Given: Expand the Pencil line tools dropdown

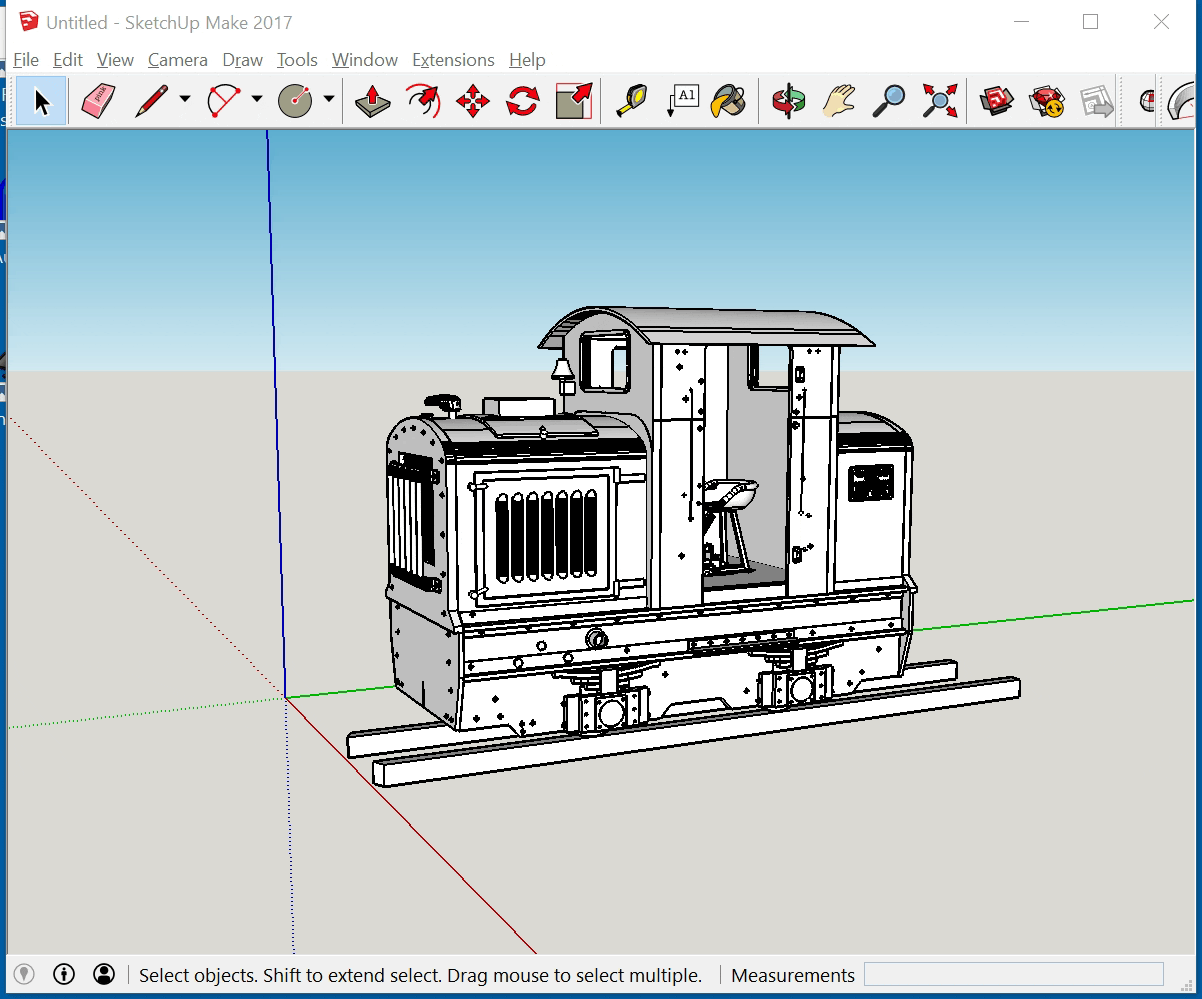Looking at the screenshot, I should [185, 99].
